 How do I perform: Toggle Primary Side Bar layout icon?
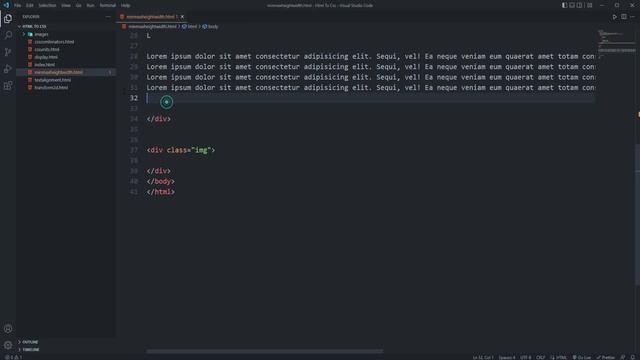tap(564, 5)
